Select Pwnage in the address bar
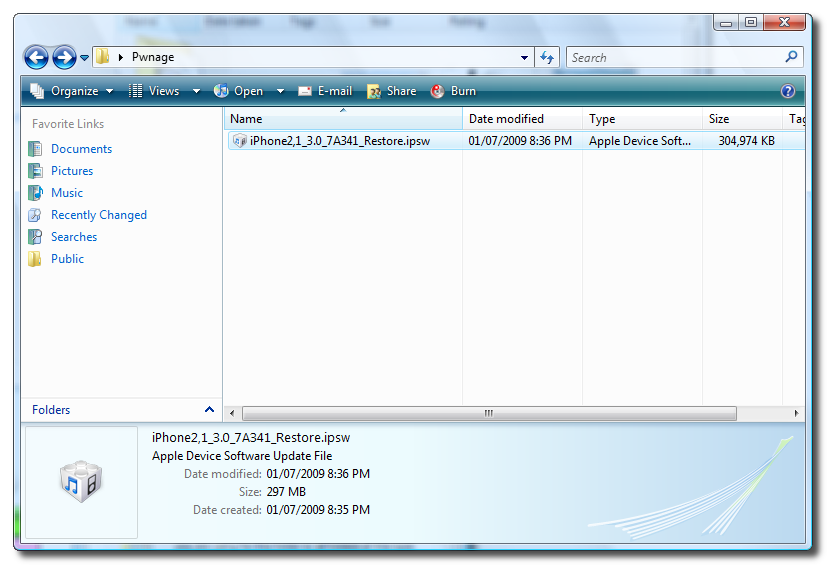 [153, 57]
